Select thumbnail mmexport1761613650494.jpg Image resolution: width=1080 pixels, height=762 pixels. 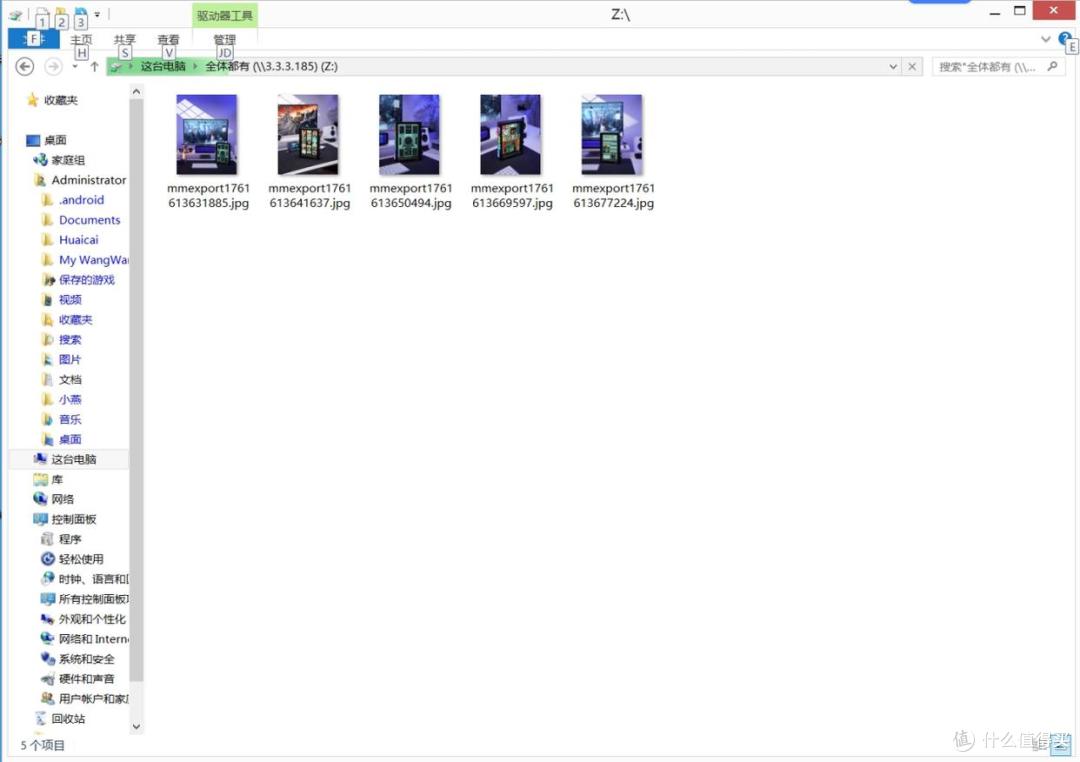[x=409, y=134]
